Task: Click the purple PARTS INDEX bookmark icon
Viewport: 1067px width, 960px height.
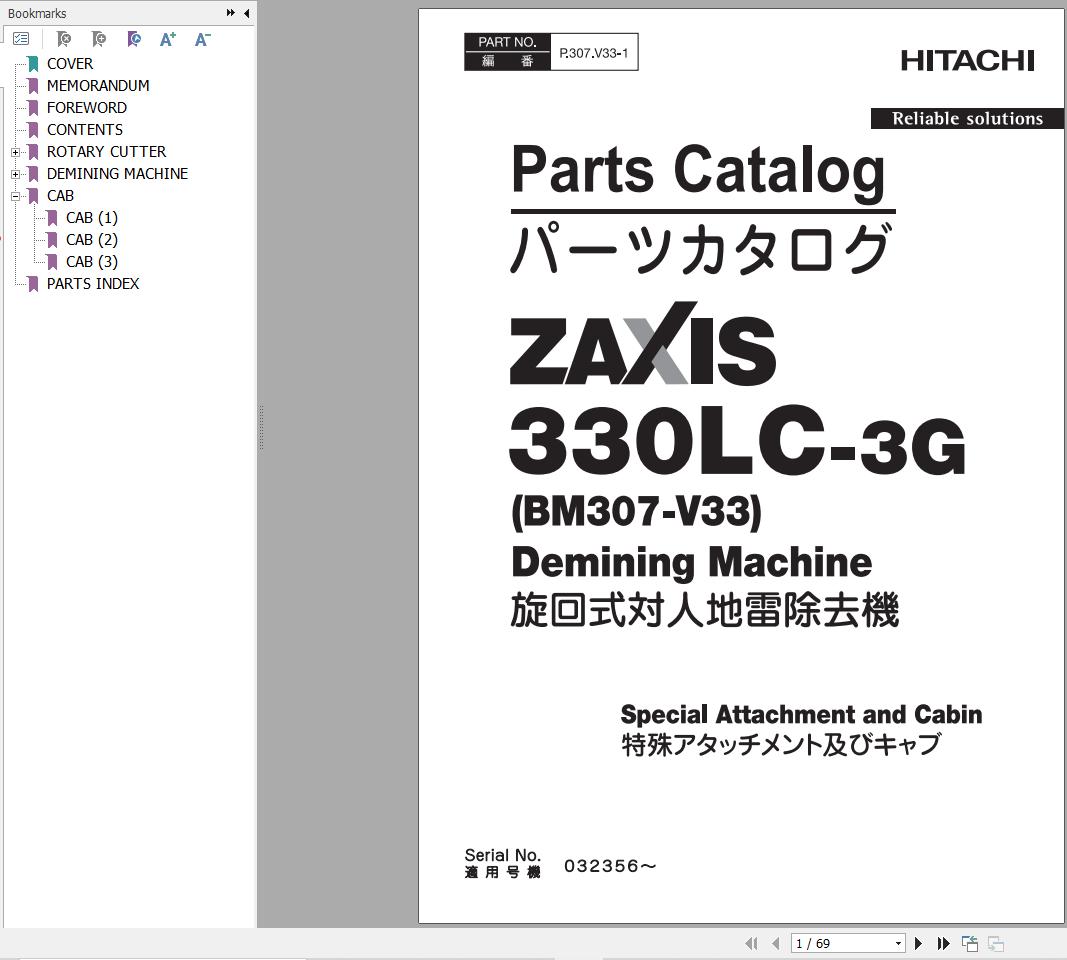Action: tap(33, 284)
